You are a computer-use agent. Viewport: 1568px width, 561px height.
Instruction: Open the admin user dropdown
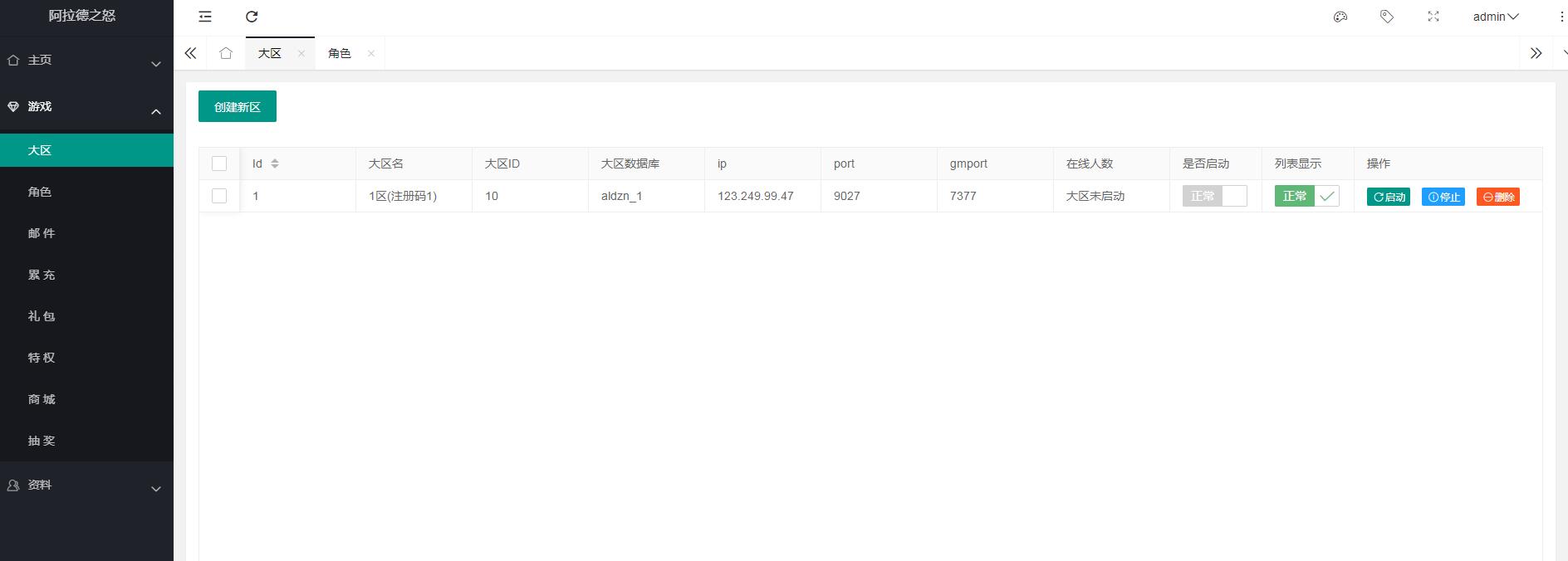point(1495,17)
